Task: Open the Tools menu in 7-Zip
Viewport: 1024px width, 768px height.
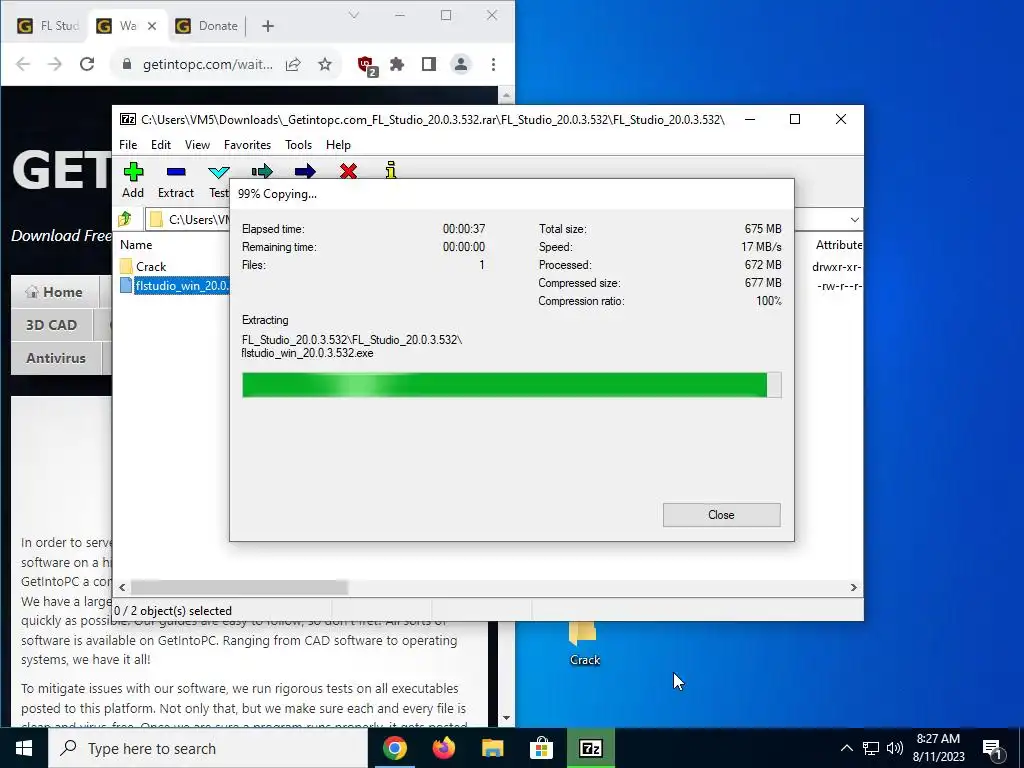Action: pyautogui.click(x=298, y=144)
